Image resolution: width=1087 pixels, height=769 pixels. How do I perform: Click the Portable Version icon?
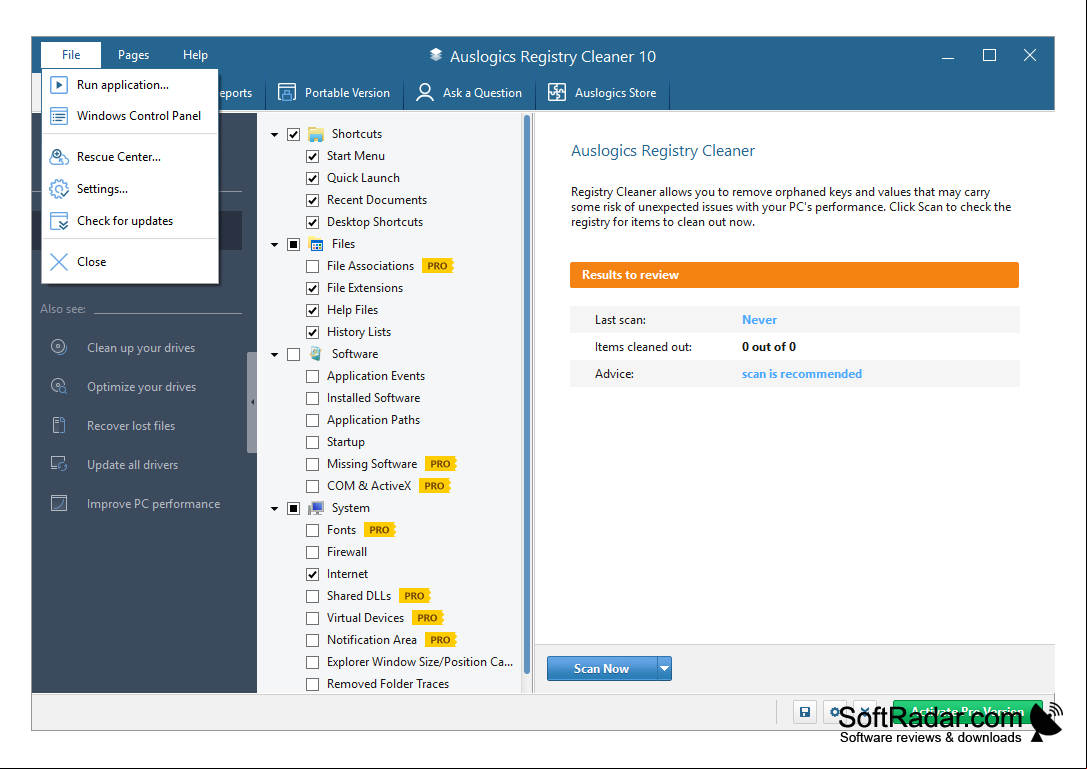(287, 92)
